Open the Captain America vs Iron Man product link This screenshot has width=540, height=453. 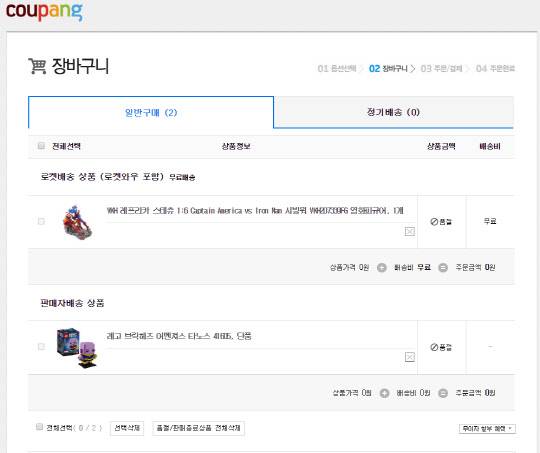(255, 210)
